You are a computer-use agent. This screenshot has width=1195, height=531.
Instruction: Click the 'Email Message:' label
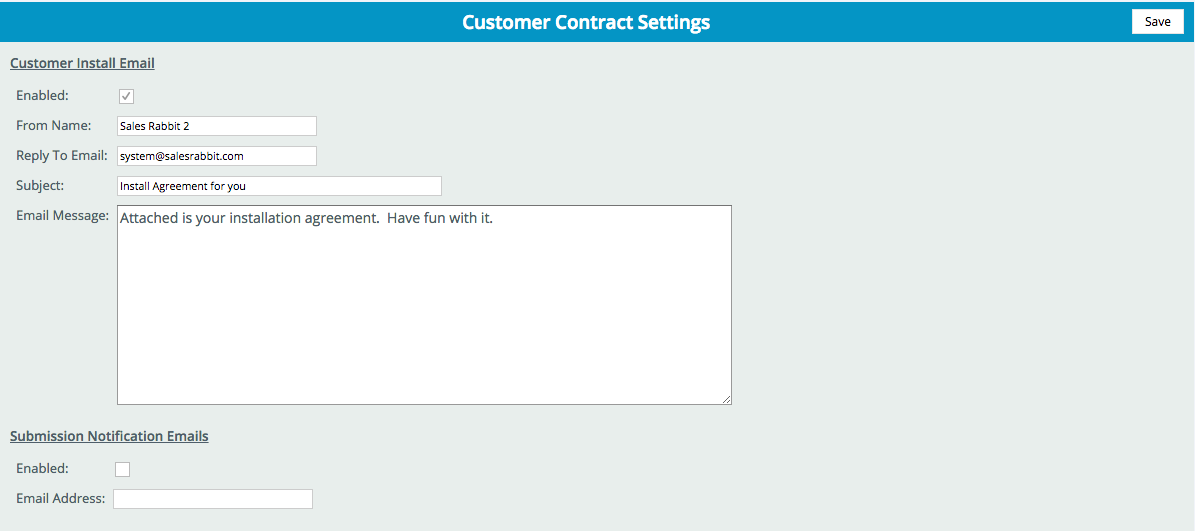62,216
